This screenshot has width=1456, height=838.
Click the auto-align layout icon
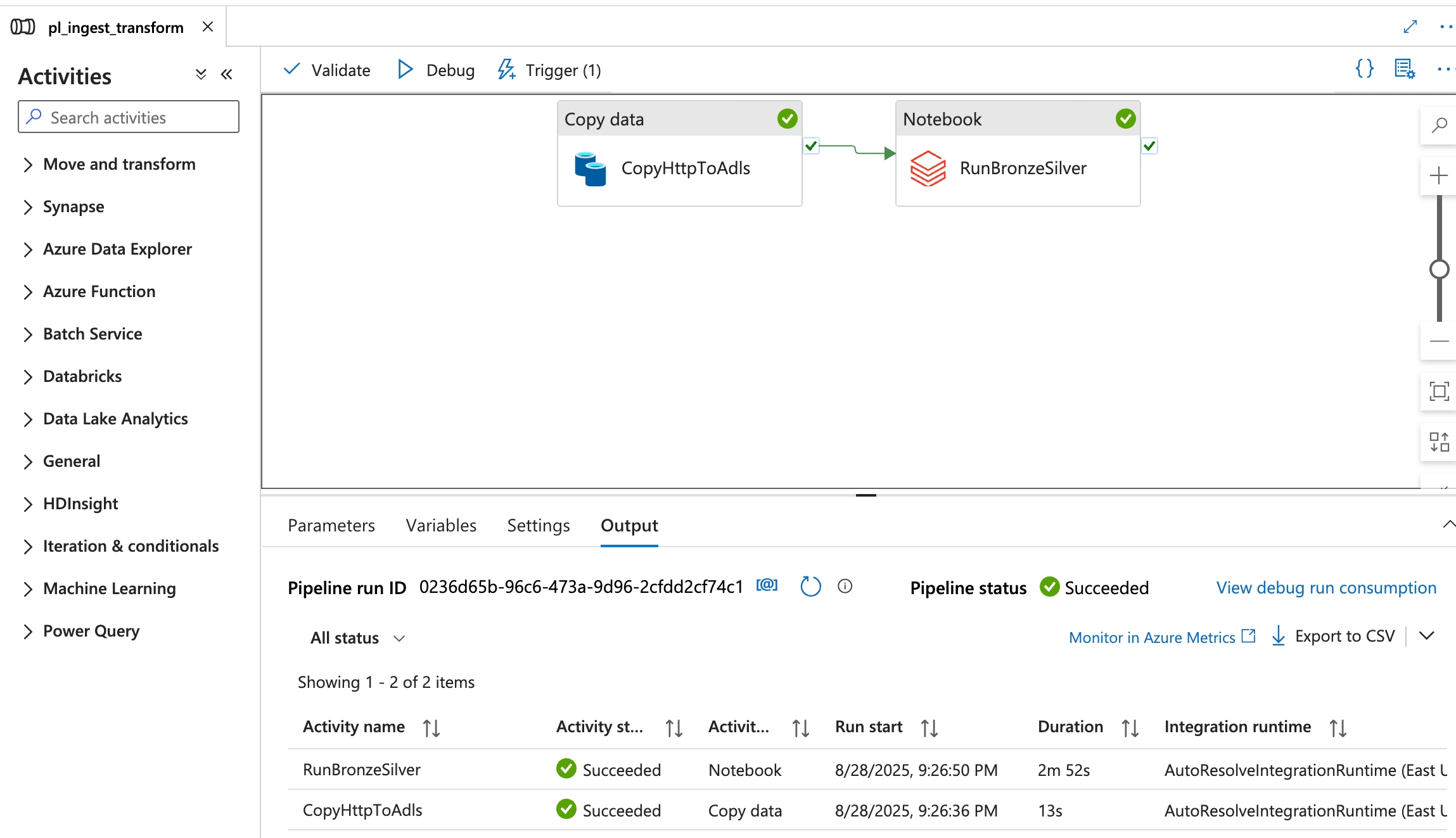(x=1439, y=441)
